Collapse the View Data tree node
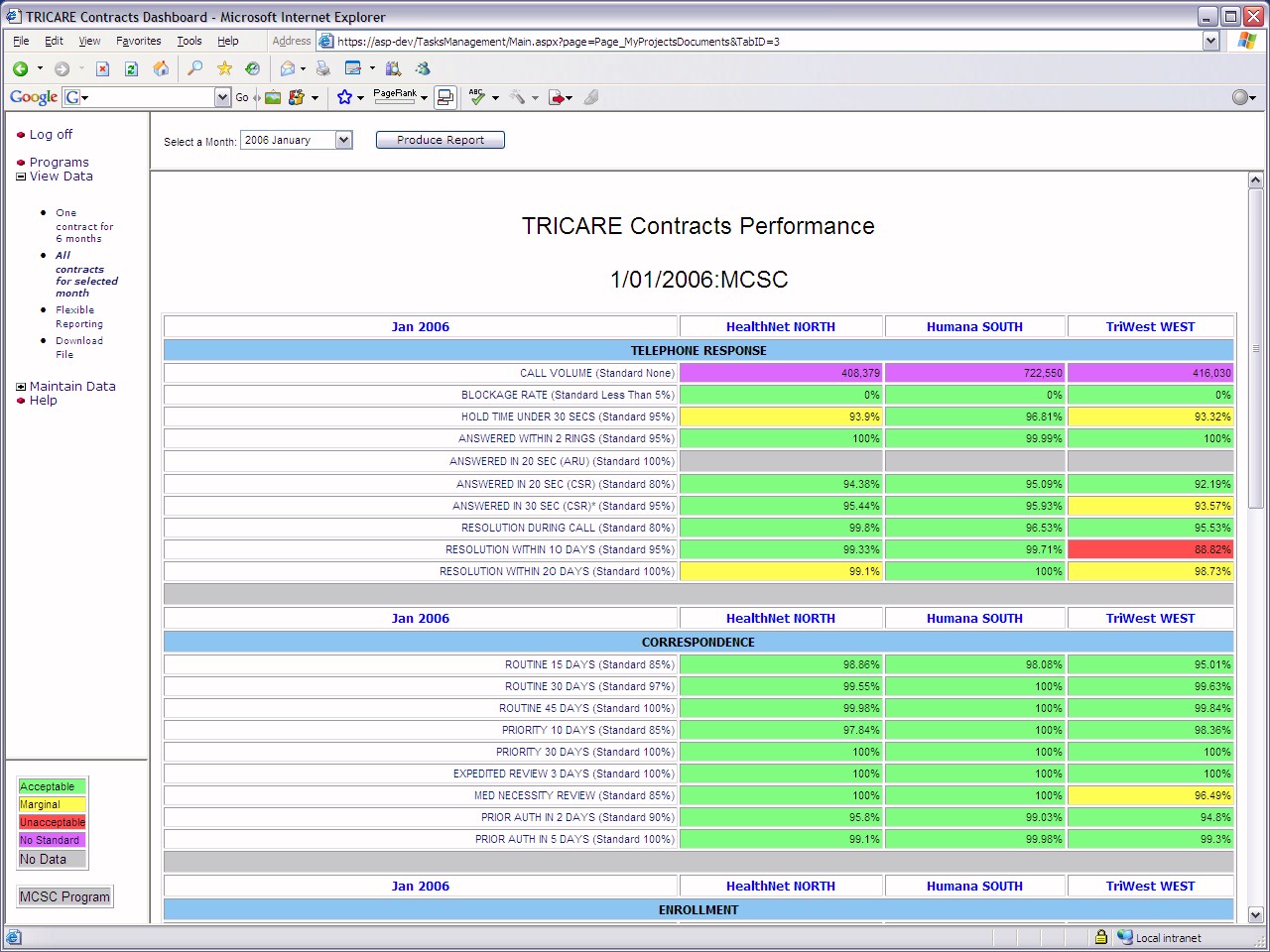The image size is (1270, 952). click(21, 177)
